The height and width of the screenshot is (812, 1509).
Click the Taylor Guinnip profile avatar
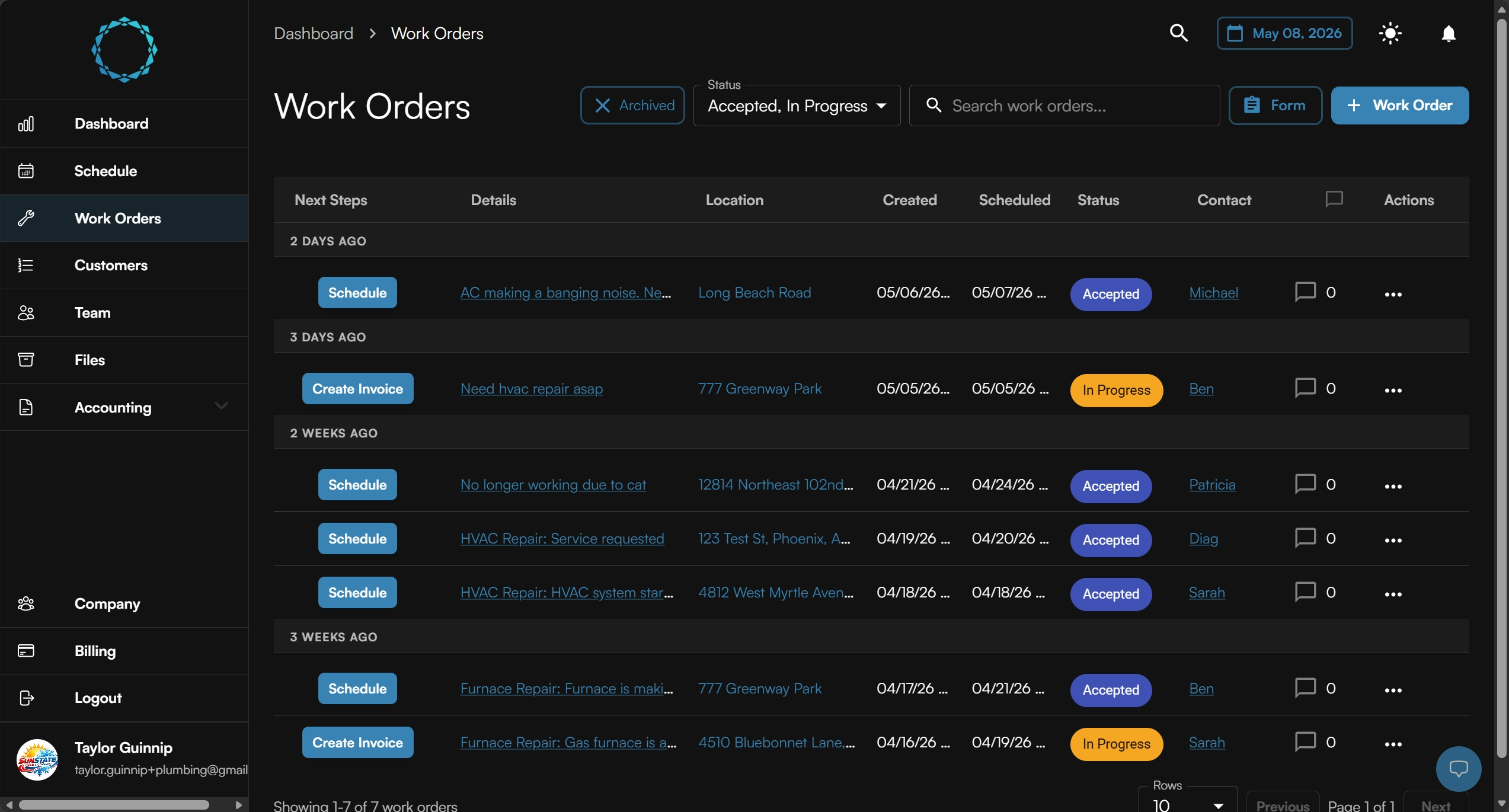[x=37, y=759]
